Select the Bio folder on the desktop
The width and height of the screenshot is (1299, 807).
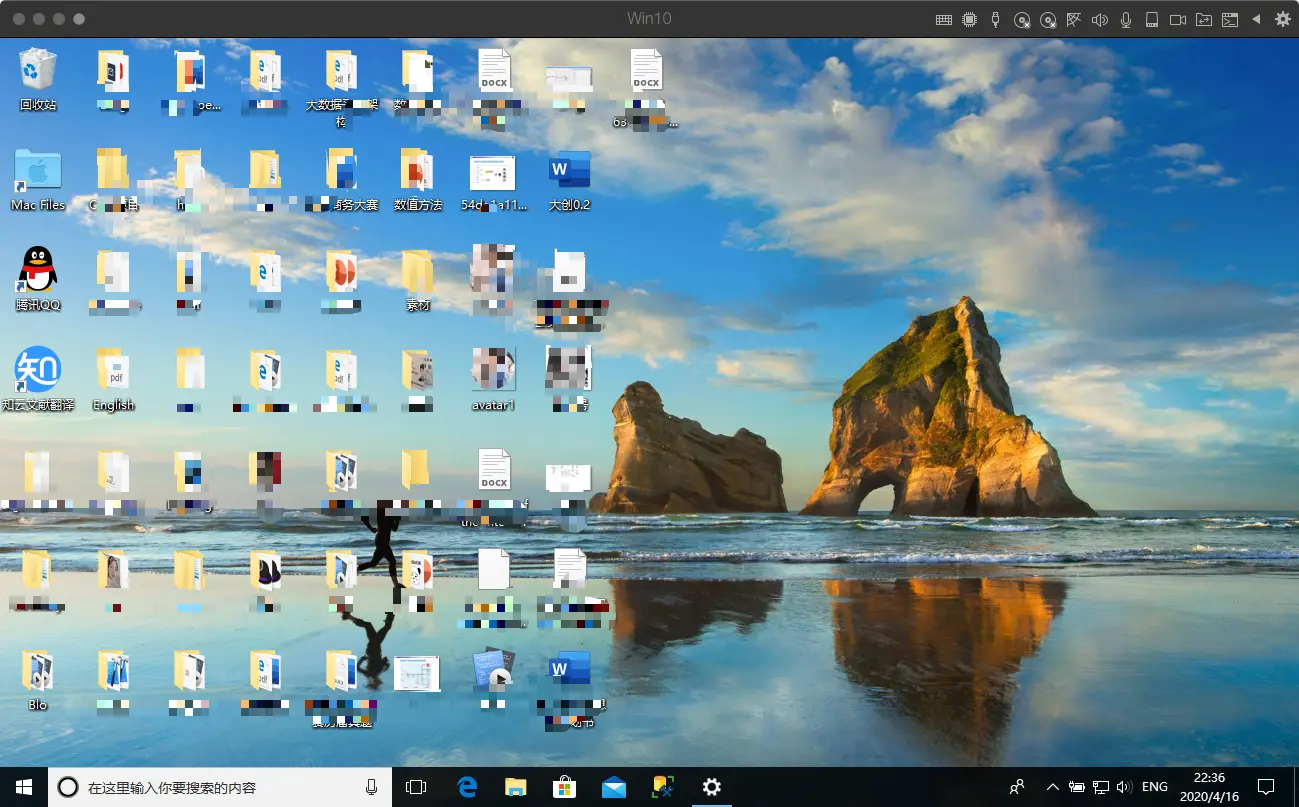[x=38, y=680]
